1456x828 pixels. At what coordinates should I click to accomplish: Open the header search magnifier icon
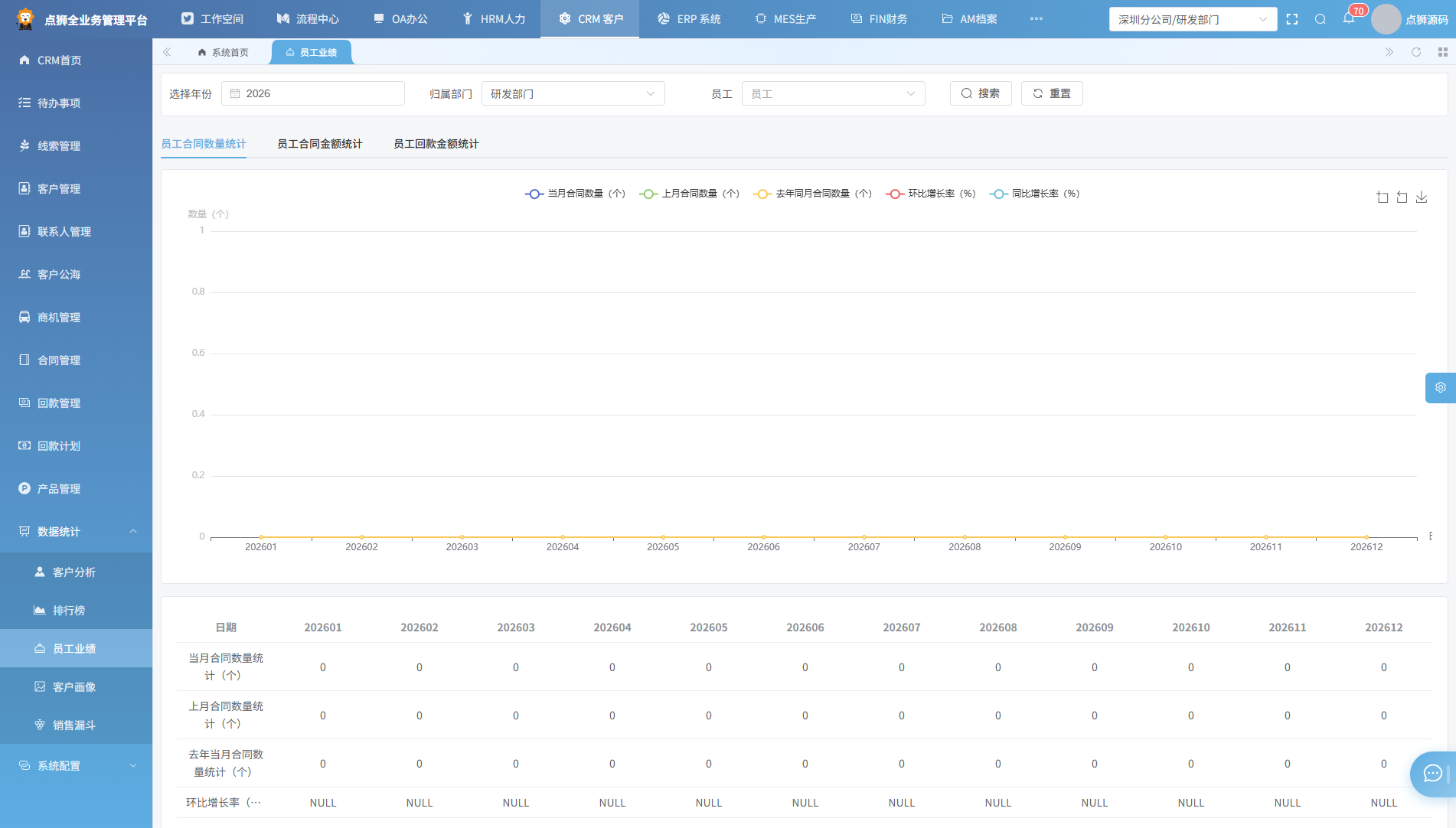[1321, 19]
